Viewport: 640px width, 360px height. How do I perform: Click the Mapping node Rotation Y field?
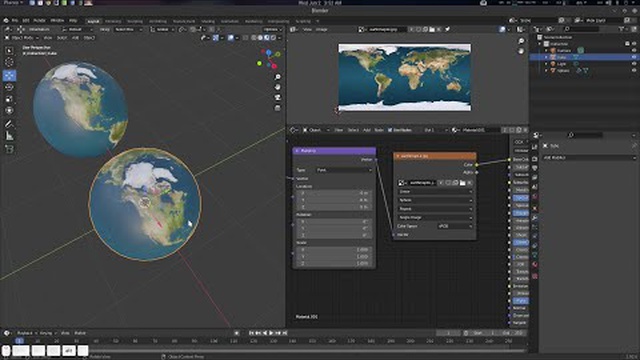pos(334,228)
